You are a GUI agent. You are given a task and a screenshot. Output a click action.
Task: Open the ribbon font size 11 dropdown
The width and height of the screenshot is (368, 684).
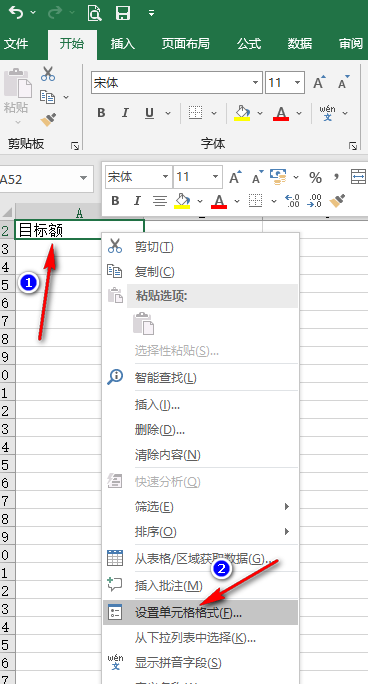(x=298, y=82)
